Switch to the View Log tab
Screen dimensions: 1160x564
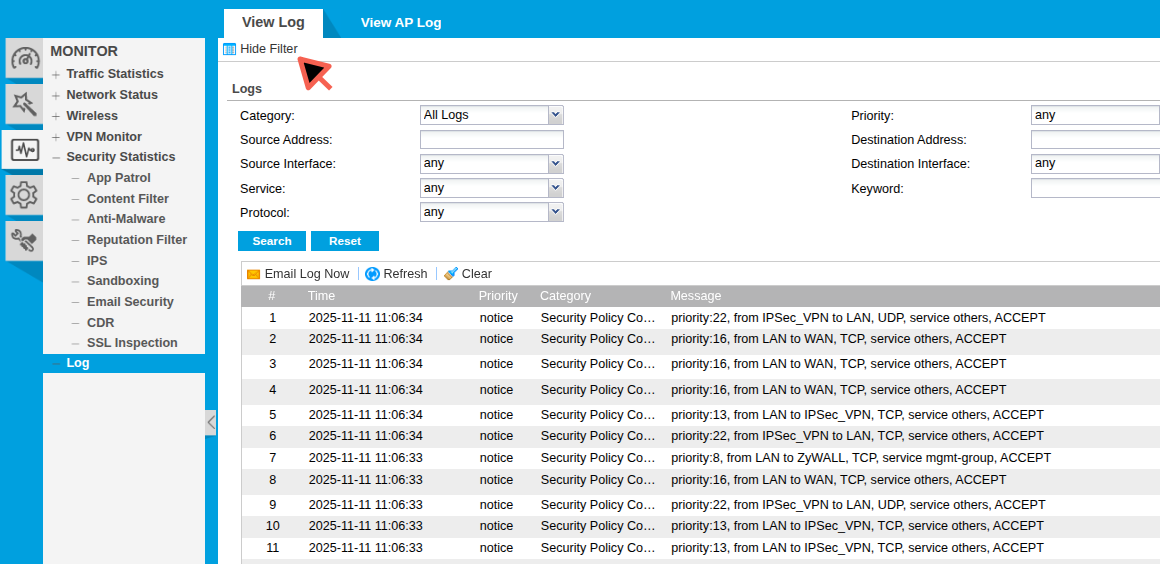pos(273,22)
